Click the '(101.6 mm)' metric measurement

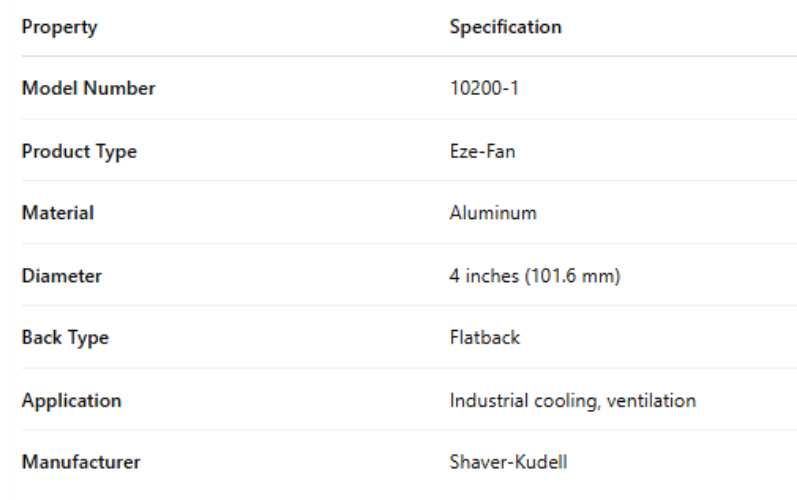(570, 276)
